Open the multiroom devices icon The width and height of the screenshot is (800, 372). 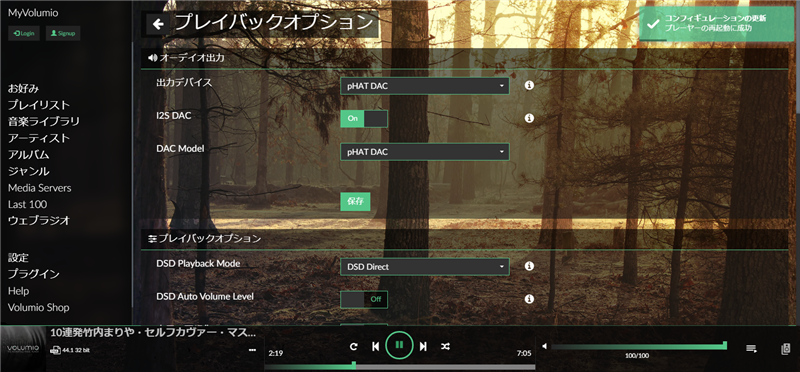click(x=785, y=349)
